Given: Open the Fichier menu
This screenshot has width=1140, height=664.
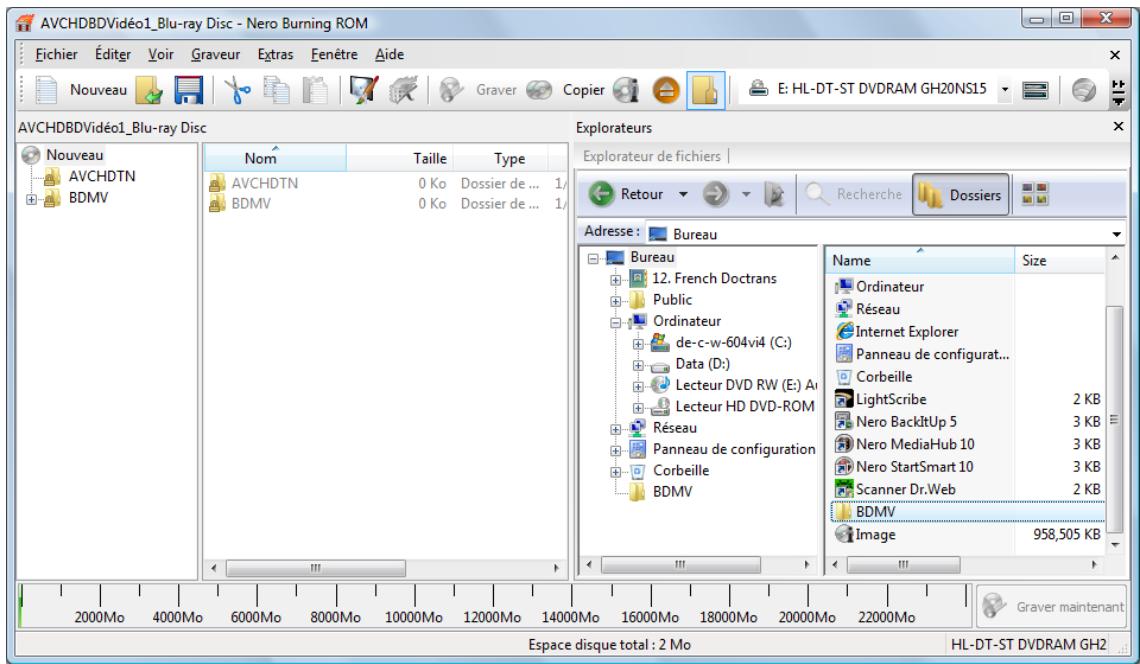Looking at the screenshot, I should (57, 55).
